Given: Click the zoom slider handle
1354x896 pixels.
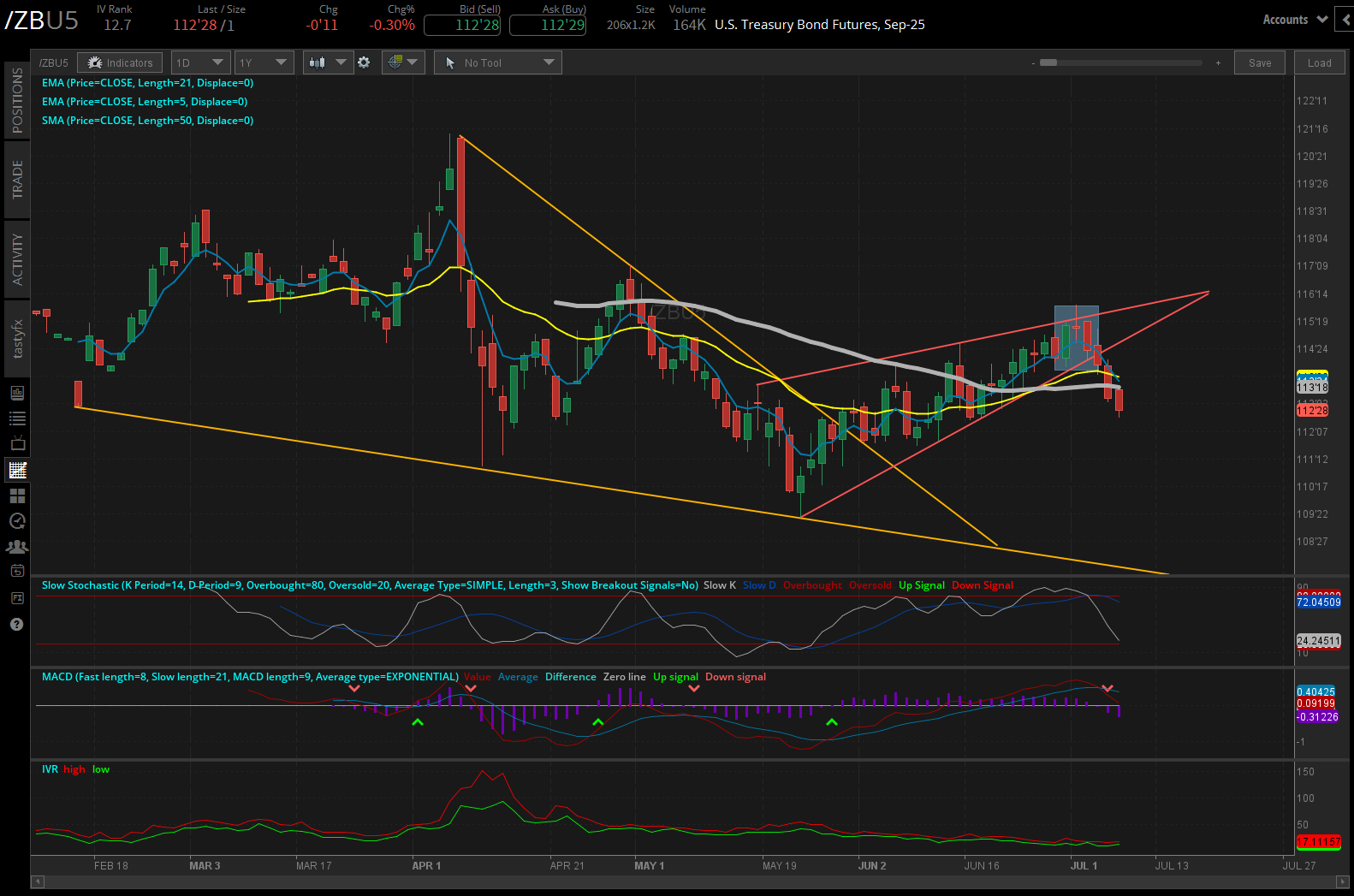Looking at the screenshot, I should [1048, 62].
